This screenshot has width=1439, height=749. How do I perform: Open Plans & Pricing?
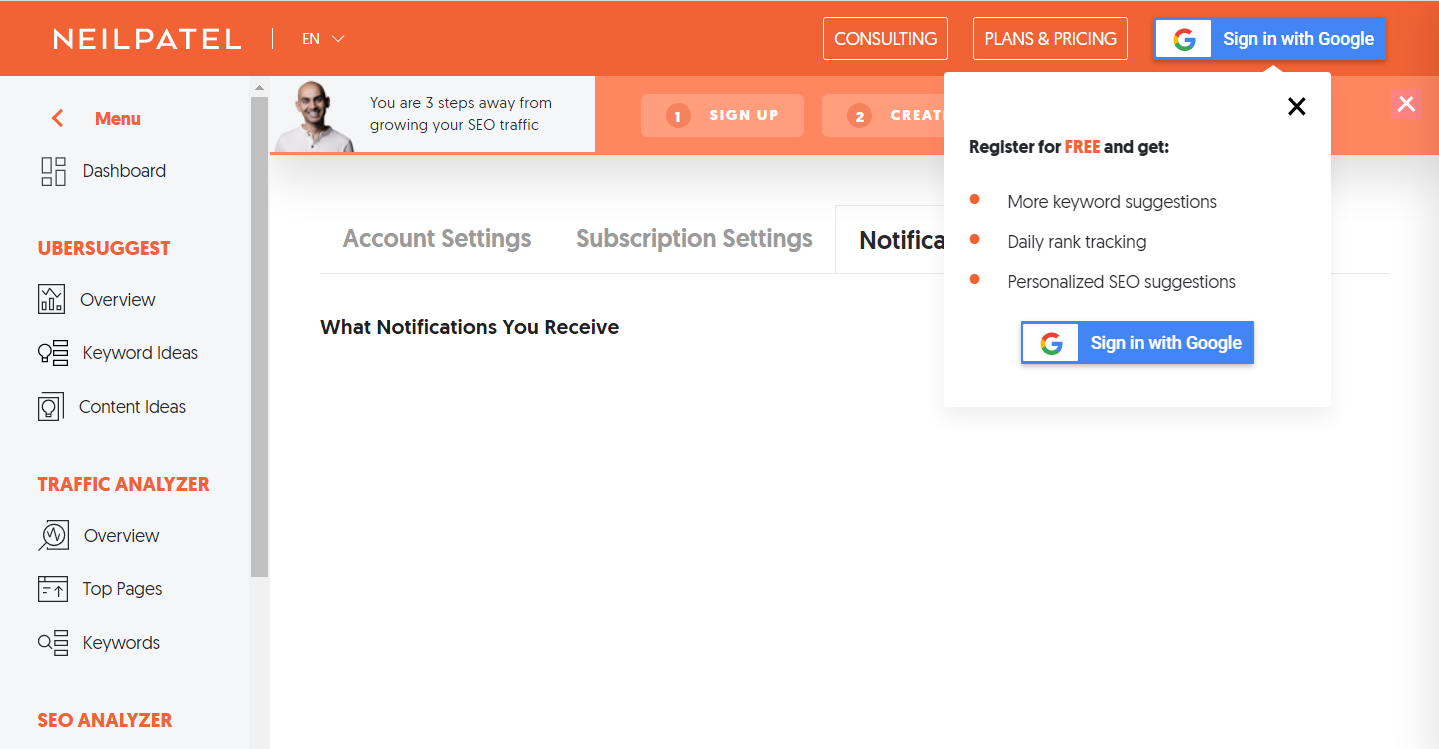[x=1050, y=39]
